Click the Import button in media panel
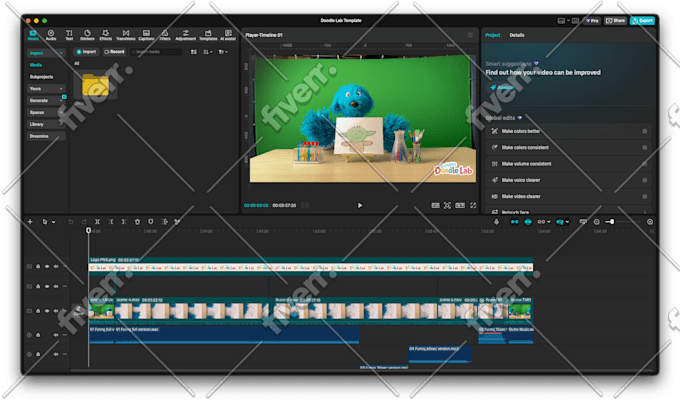680x403 pixels. [86, 52]
